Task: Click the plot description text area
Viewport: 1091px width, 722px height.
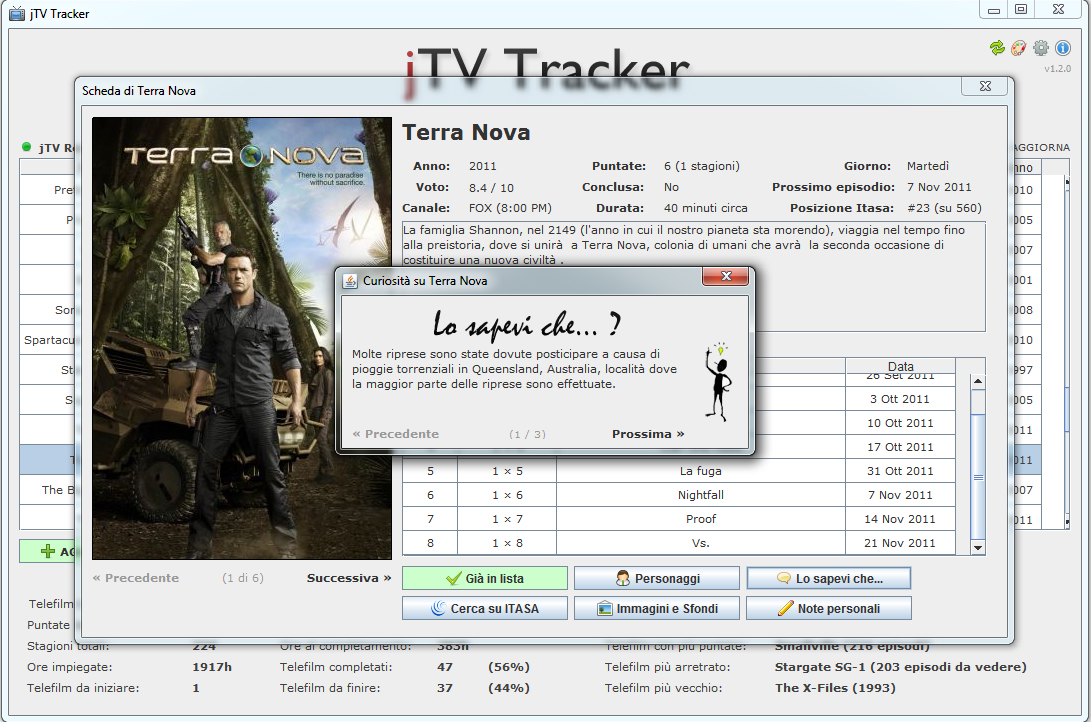Action: pyautogui.click(x=694, y=277)
